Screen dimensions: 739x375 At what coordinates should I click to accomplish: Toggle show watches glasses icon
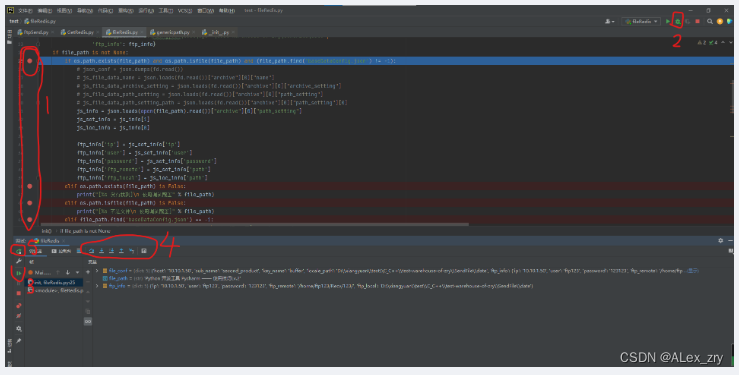pos(88,321)
